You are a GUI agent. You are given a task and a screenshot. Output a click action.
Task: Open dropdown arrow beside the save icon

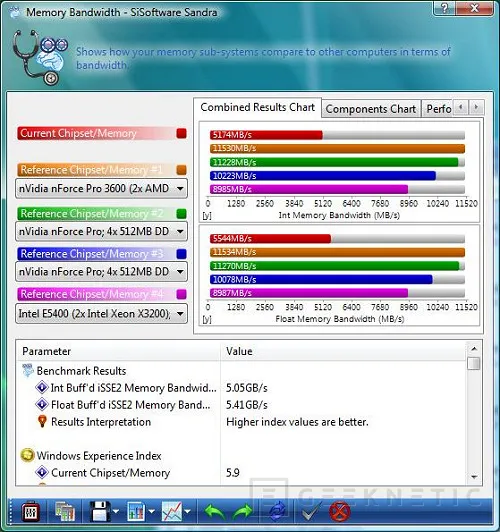(x=116, y=511)
